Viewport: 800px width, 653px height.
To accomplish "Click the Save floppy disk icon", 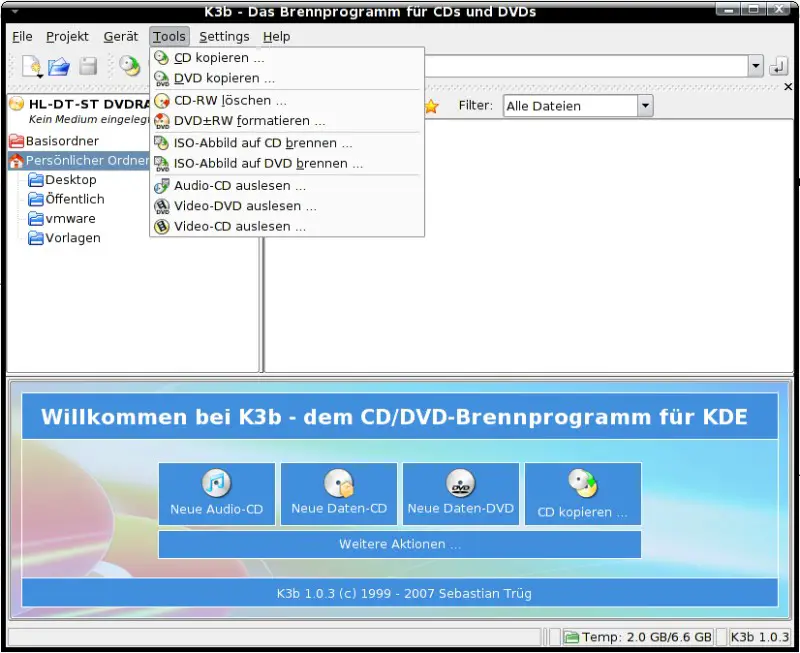I will click(88, 66).
